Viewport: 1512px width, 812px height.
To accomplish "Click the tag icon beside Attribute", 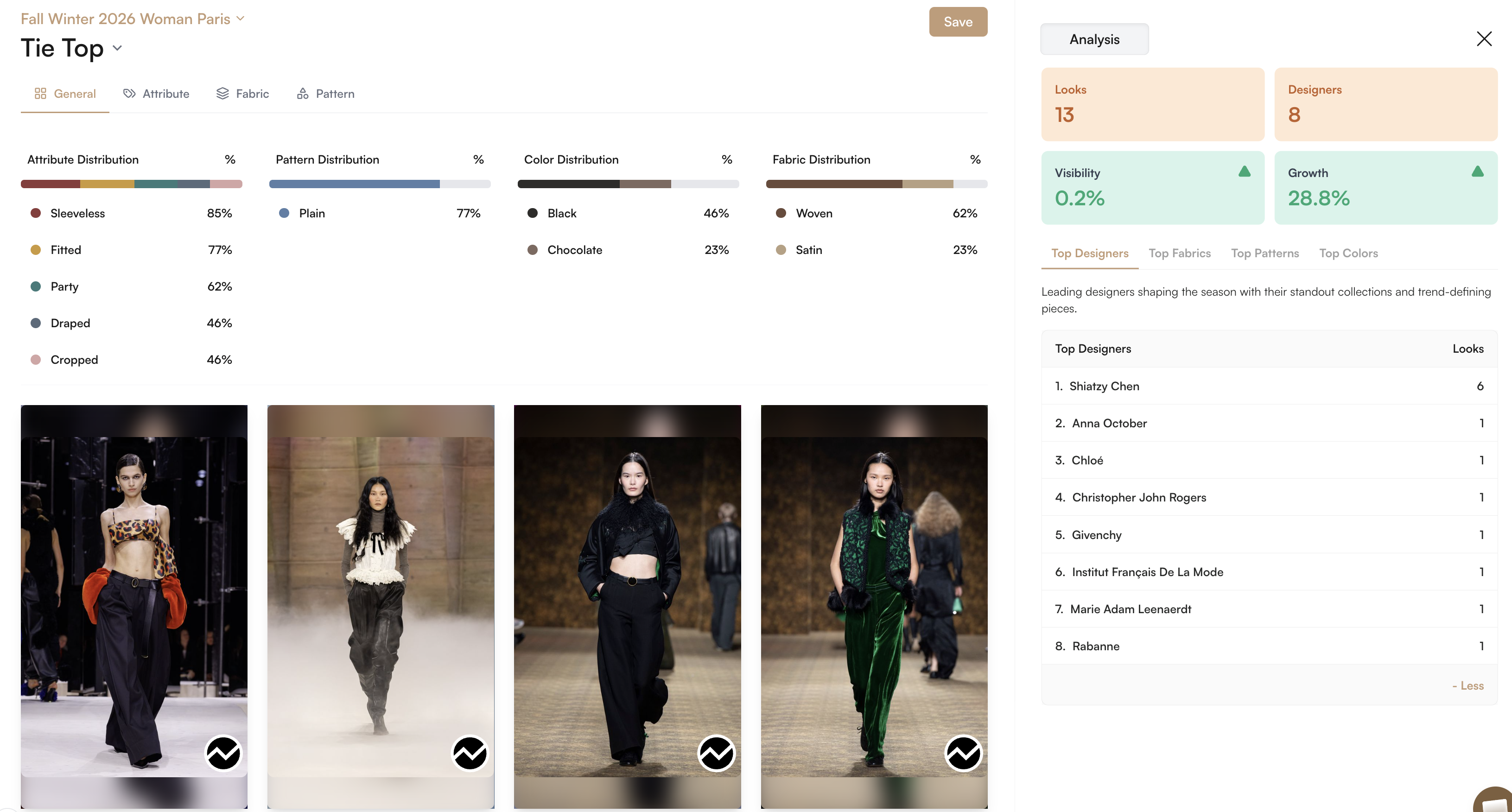I will [x=128, y=93].
